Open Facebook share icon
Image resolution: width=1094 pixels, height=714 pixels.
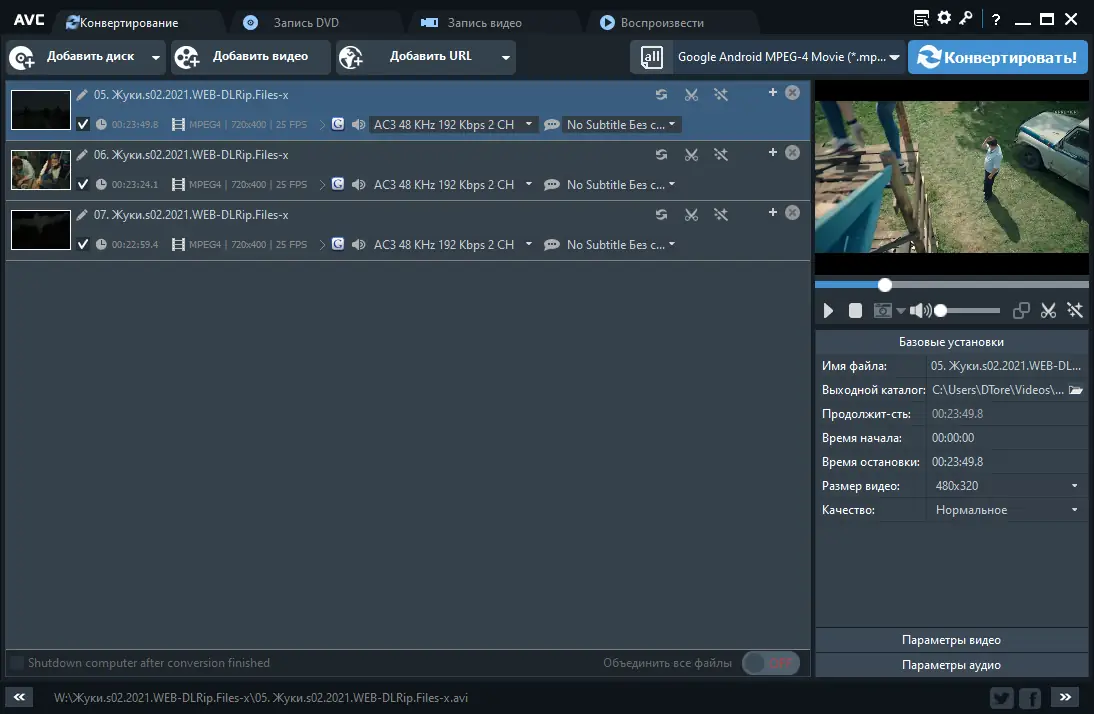tap(1030, 697)
